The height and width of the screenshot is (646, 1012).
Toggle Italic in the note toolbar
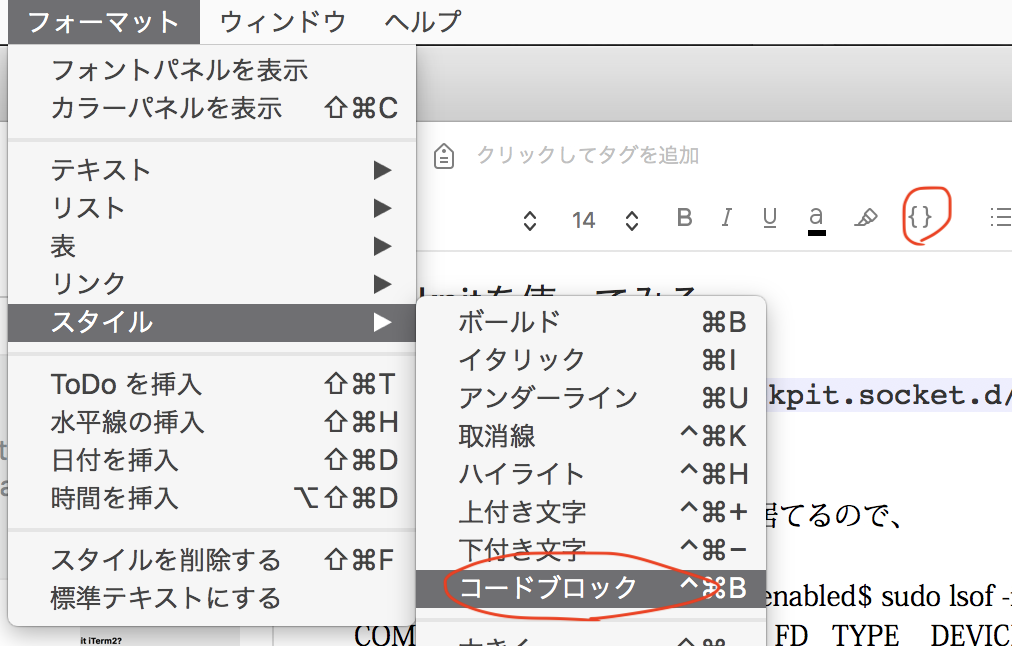click(727, 218)
